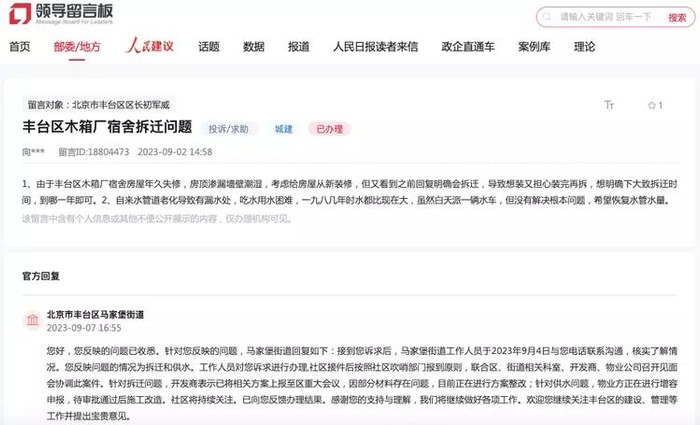Screen dimensions: 700x425
Task: Click the 马家堡街道 institution avatar icon
Action: (32, 320)
